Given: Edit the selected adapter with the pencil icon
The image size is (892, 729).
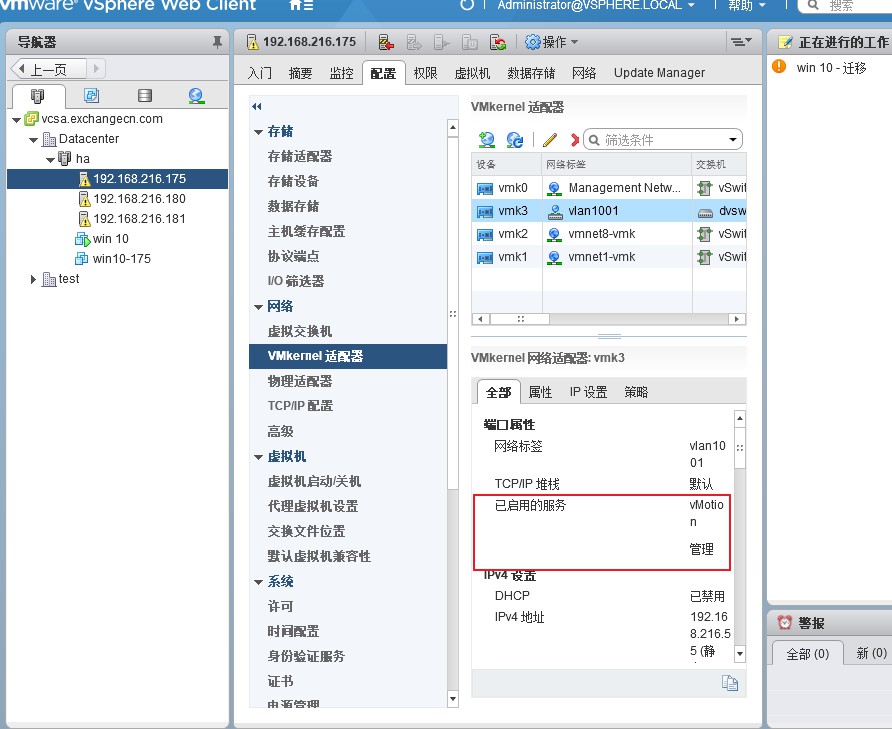Looking at the screenshot, I should pyautogui.click(x=550, y=139).
